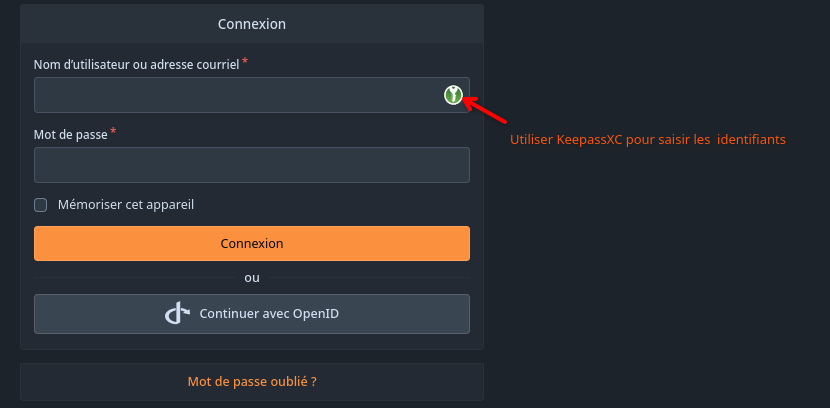The width and height of the screenshot is (830, 408).
Task: Click the OpenID logo icon
Action: click(x=177, y=313)
